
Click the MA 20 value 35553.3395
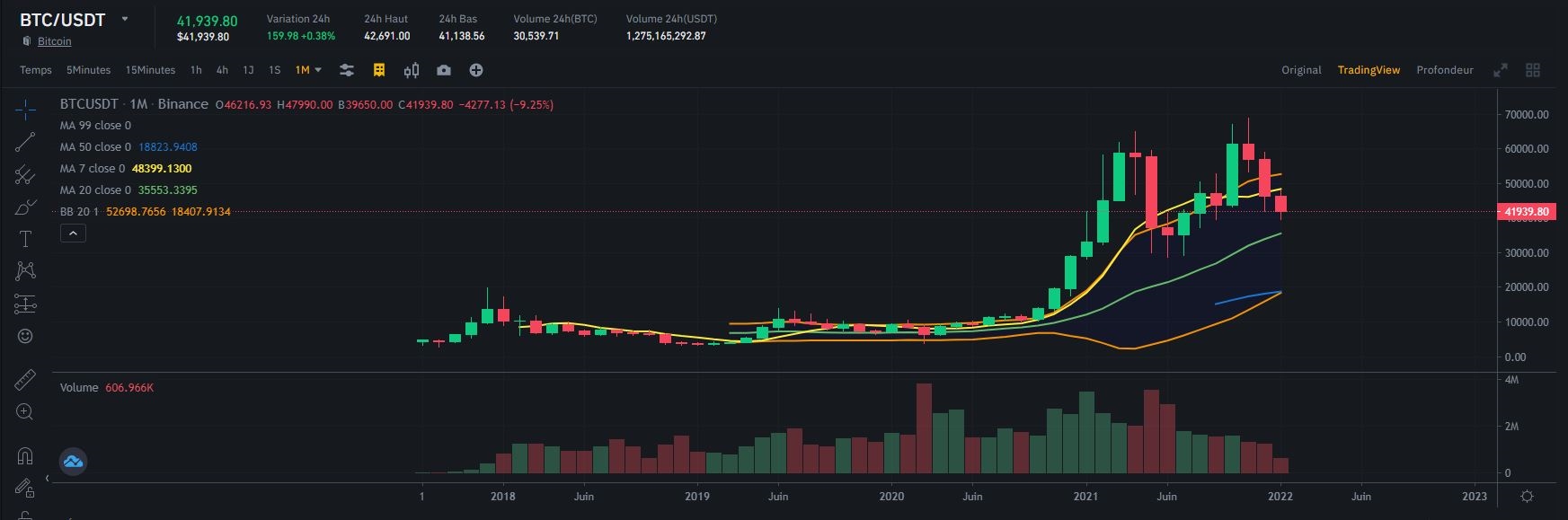pos(168,190)
